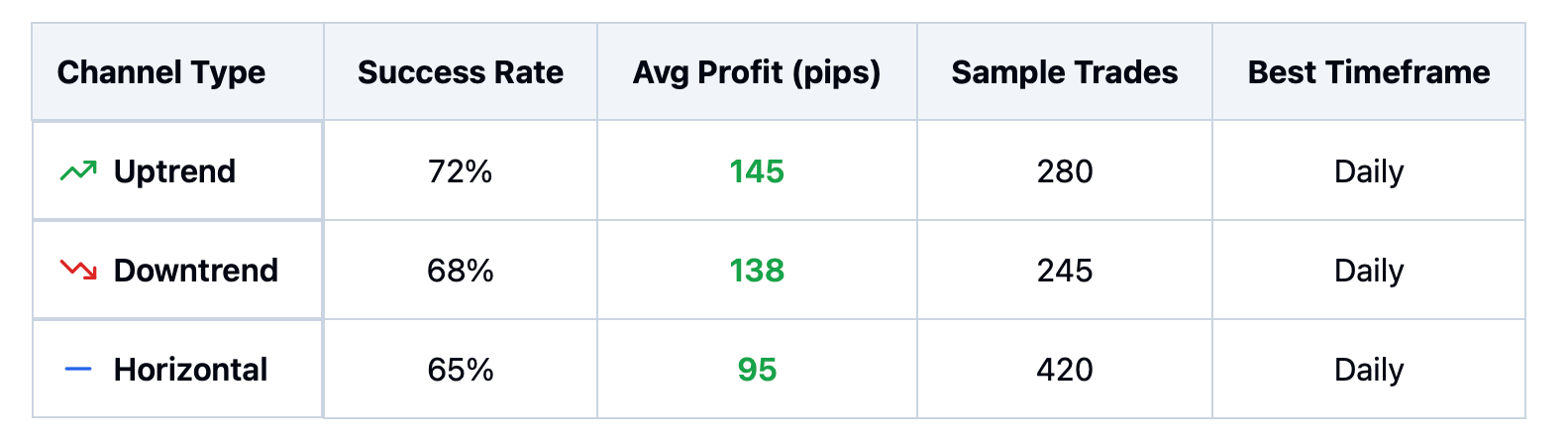Click the 280 sample trades cell
1568x444 pixels.
coord(1065,171)
